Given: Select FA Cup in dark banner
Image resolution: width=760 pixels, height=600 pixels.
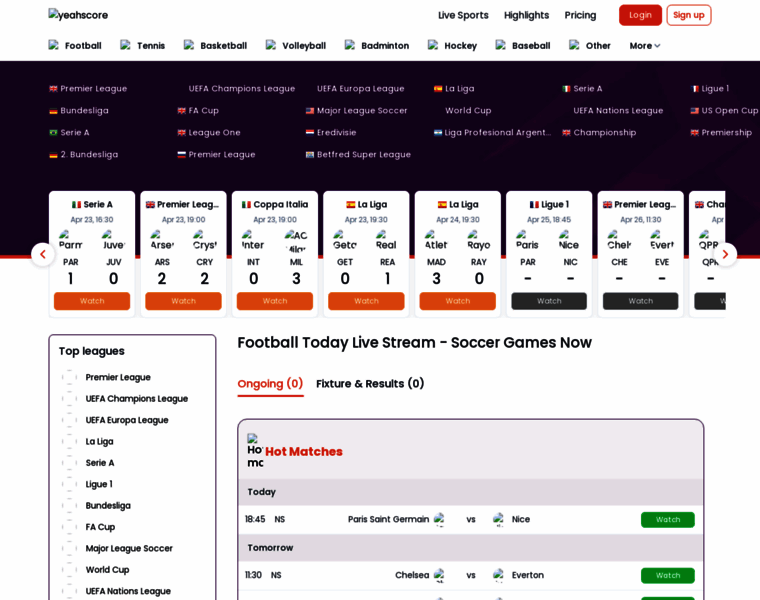Looking at the screenshot, I should [x=198, y=111].
